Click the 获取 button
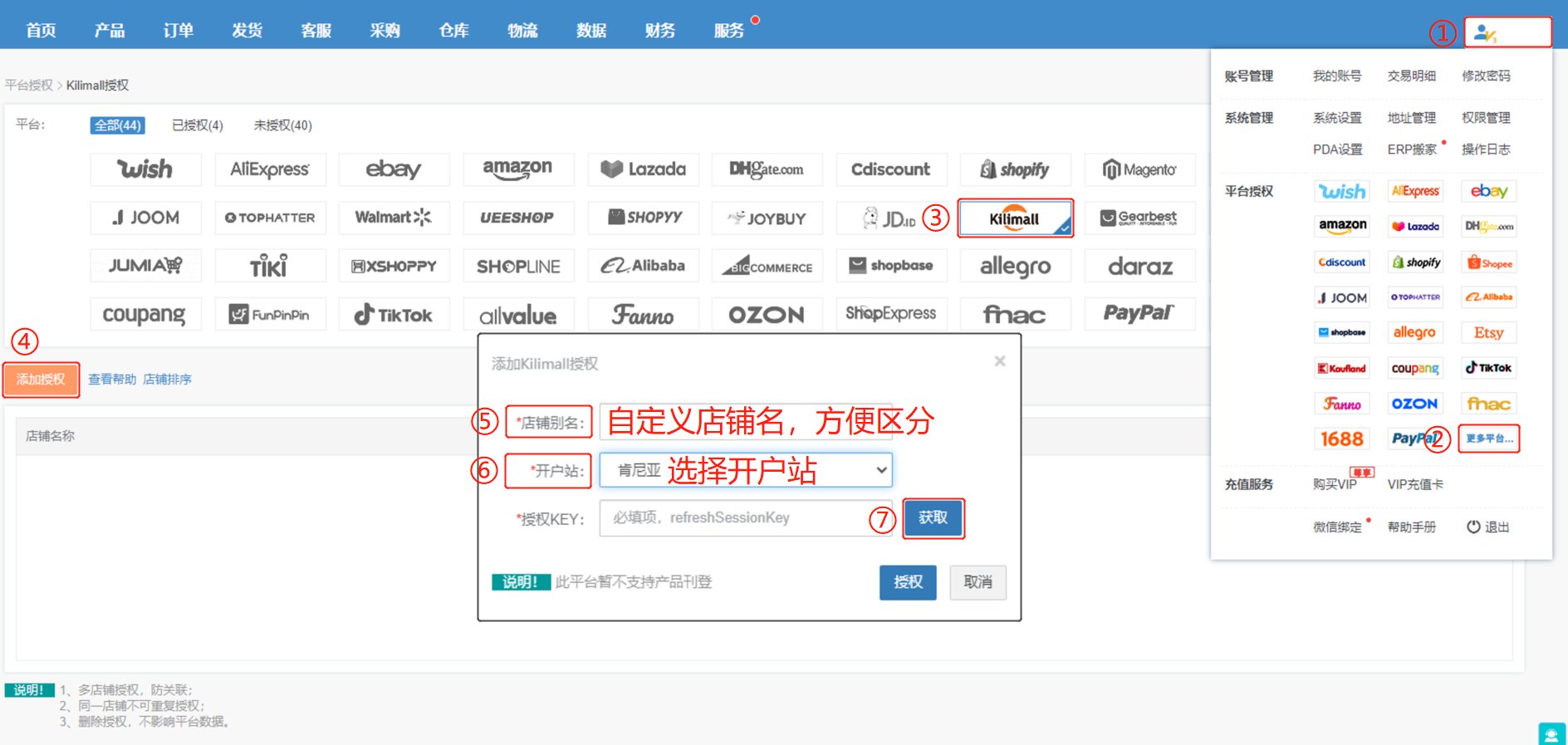1568x745 pixels. click(x=933, y=517)
